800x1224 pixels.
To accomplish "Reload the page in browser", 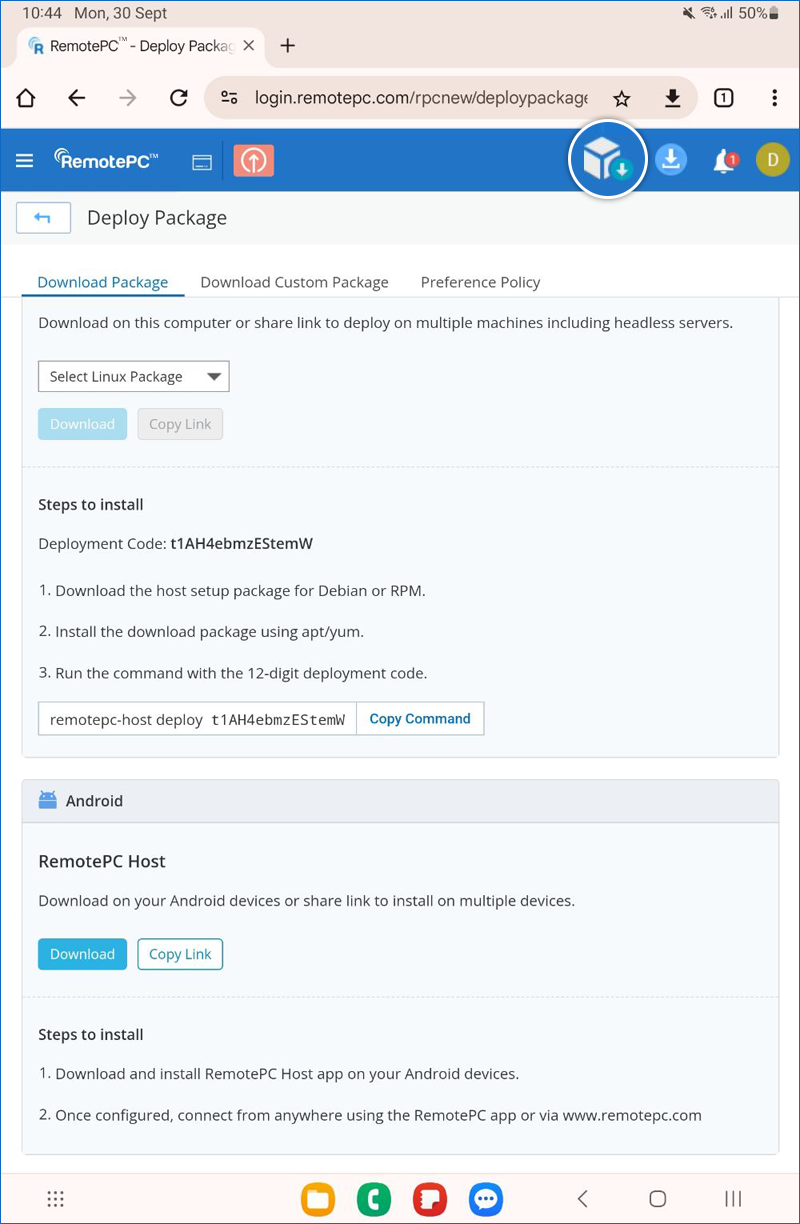I will pyautogui.click(x=179, y=98).
